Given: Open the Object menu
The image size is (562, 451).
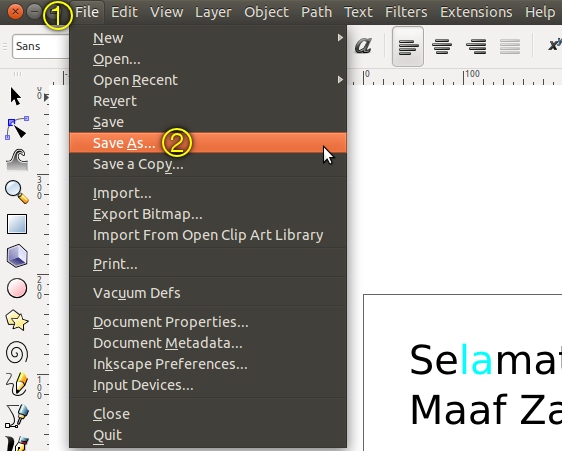Looking at the screenshot, I should (x=266, y=13).
